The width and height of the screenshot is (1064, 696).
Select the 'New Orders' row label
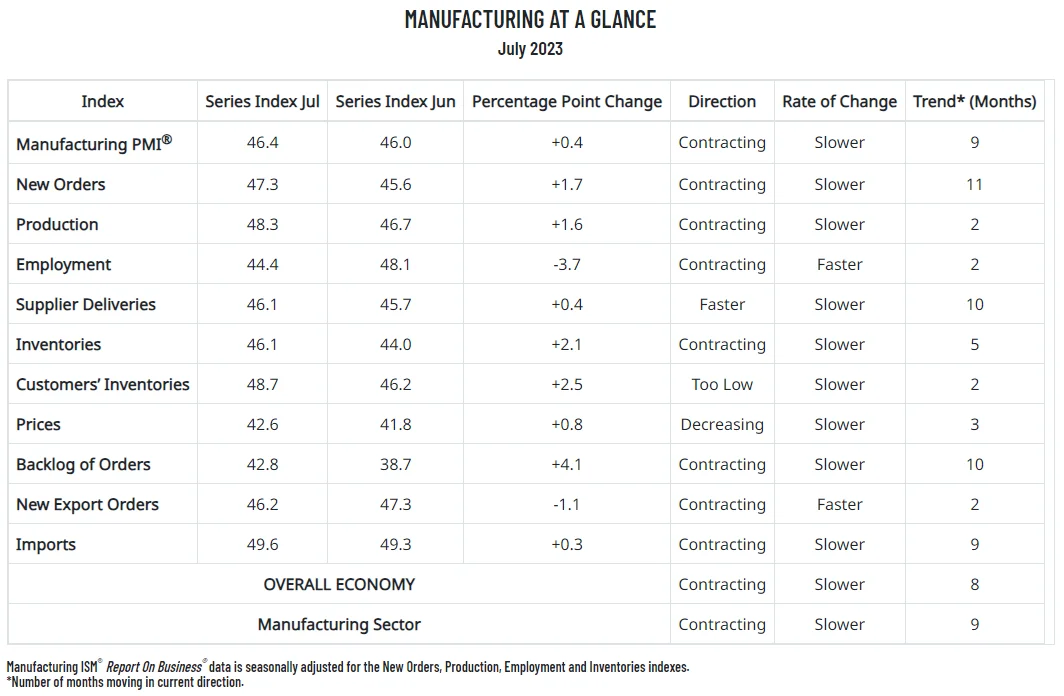tap(60, 185)
